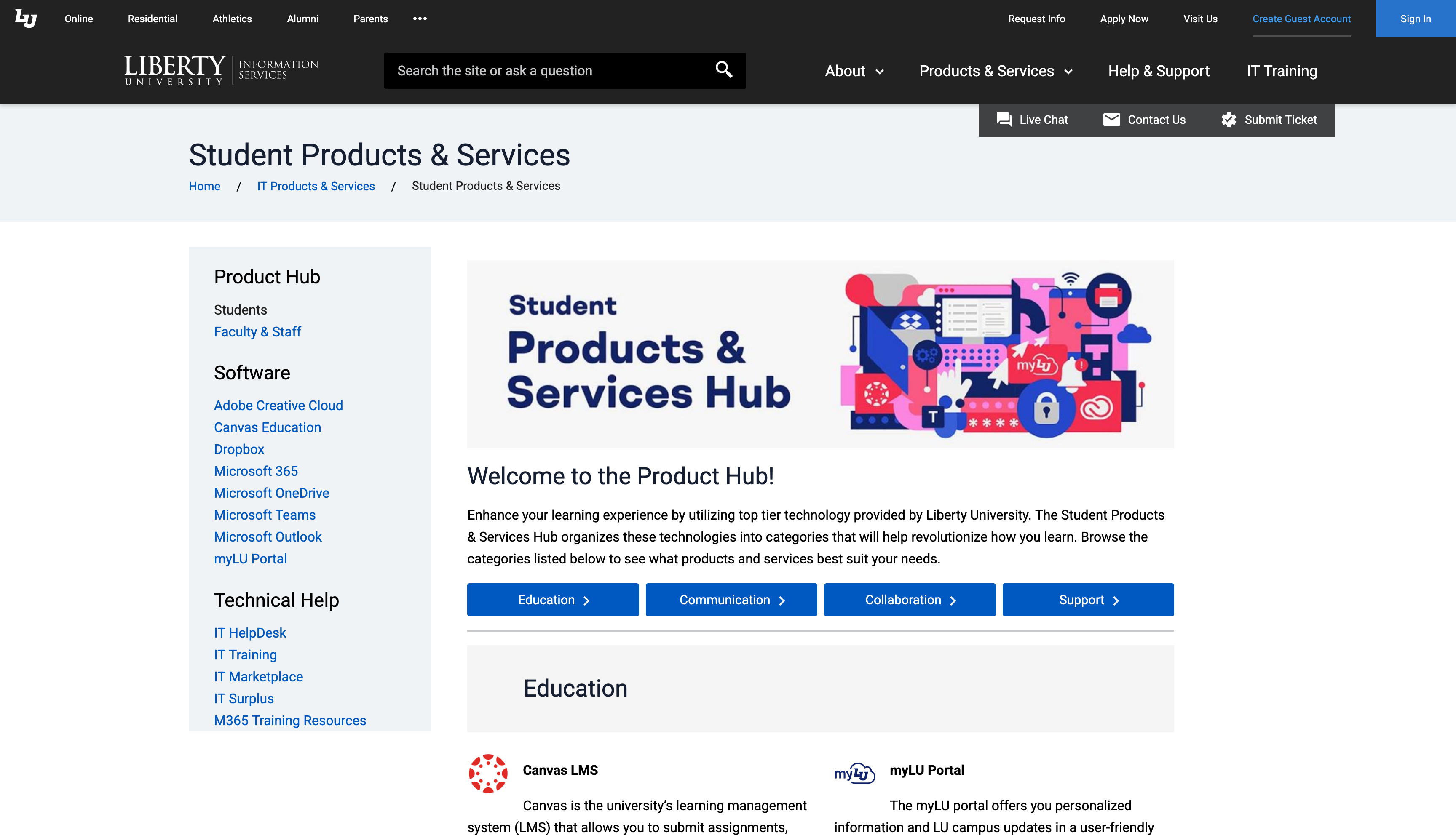Click the Request Info link
Viewport: 1456px width, 838px height.
pyautogui.click(x=1037, y=19)
